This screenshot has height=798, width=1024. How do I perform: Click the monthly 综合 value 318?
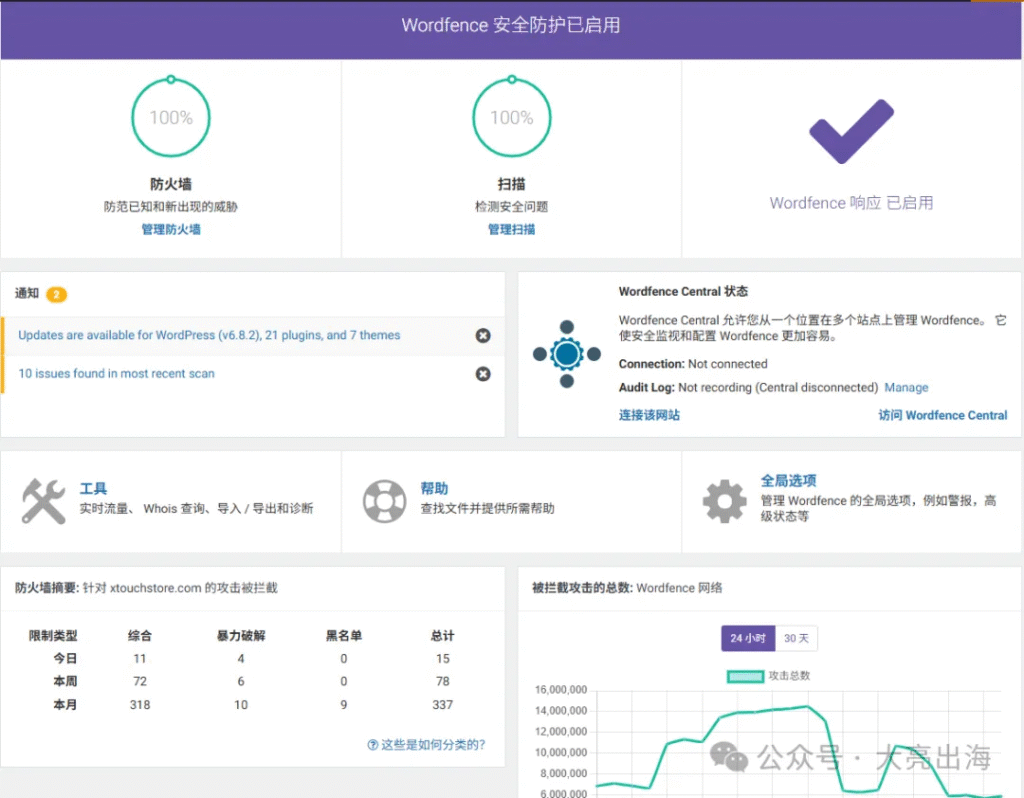140,705
